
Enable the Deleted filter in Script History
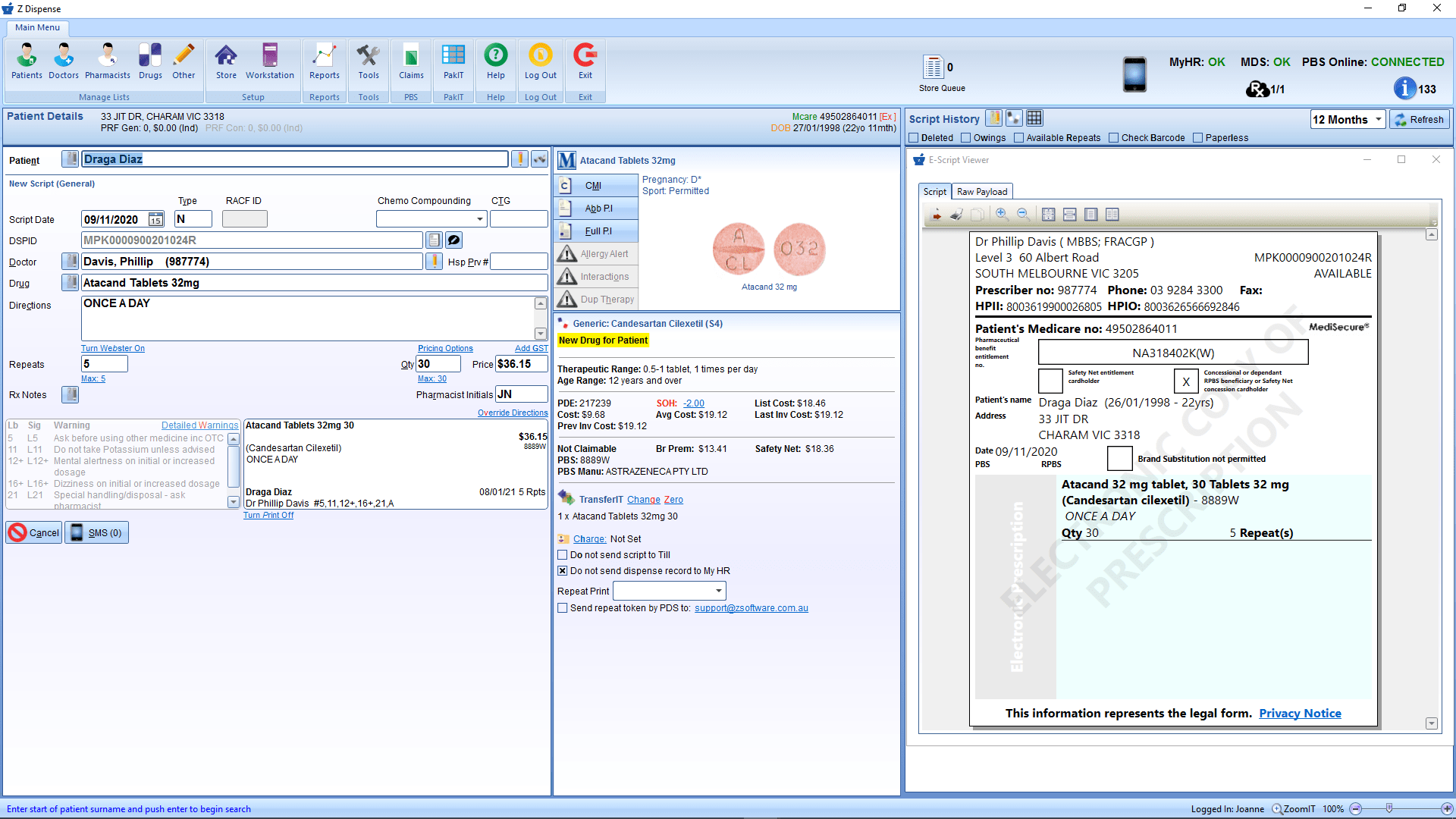[x=915, y=137]
